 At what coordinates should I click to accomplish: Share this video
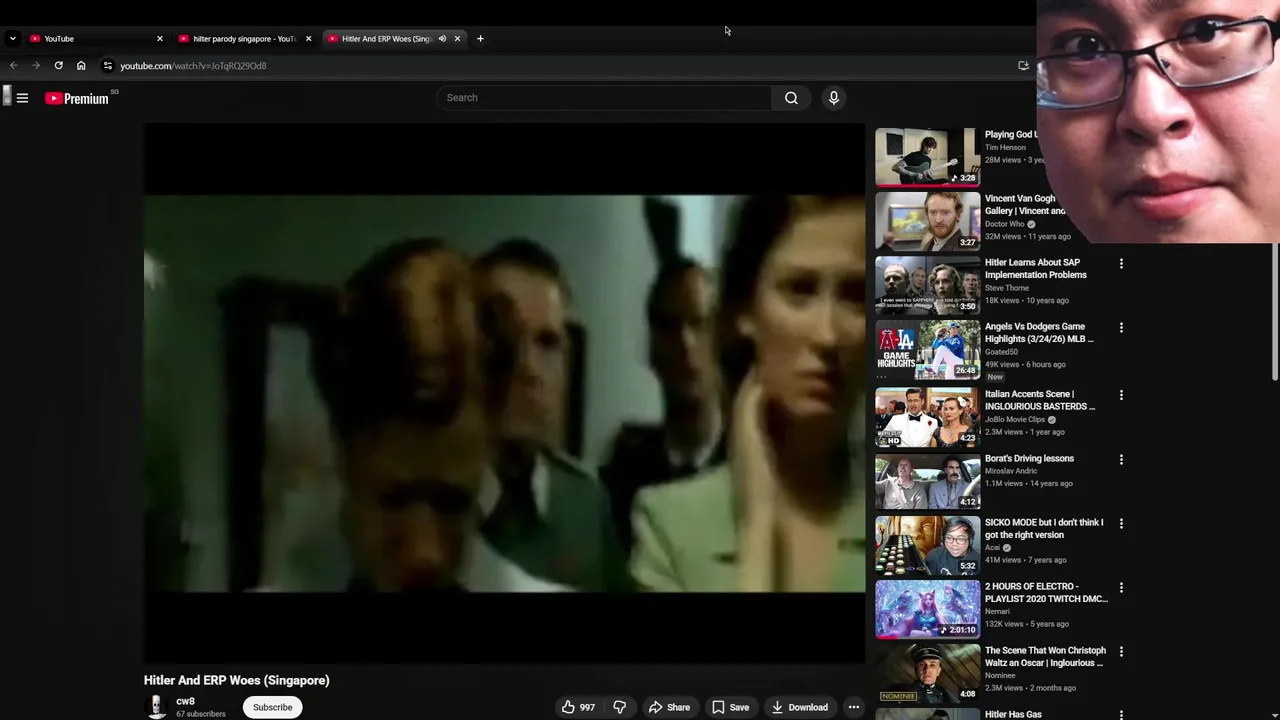point(669,707)
